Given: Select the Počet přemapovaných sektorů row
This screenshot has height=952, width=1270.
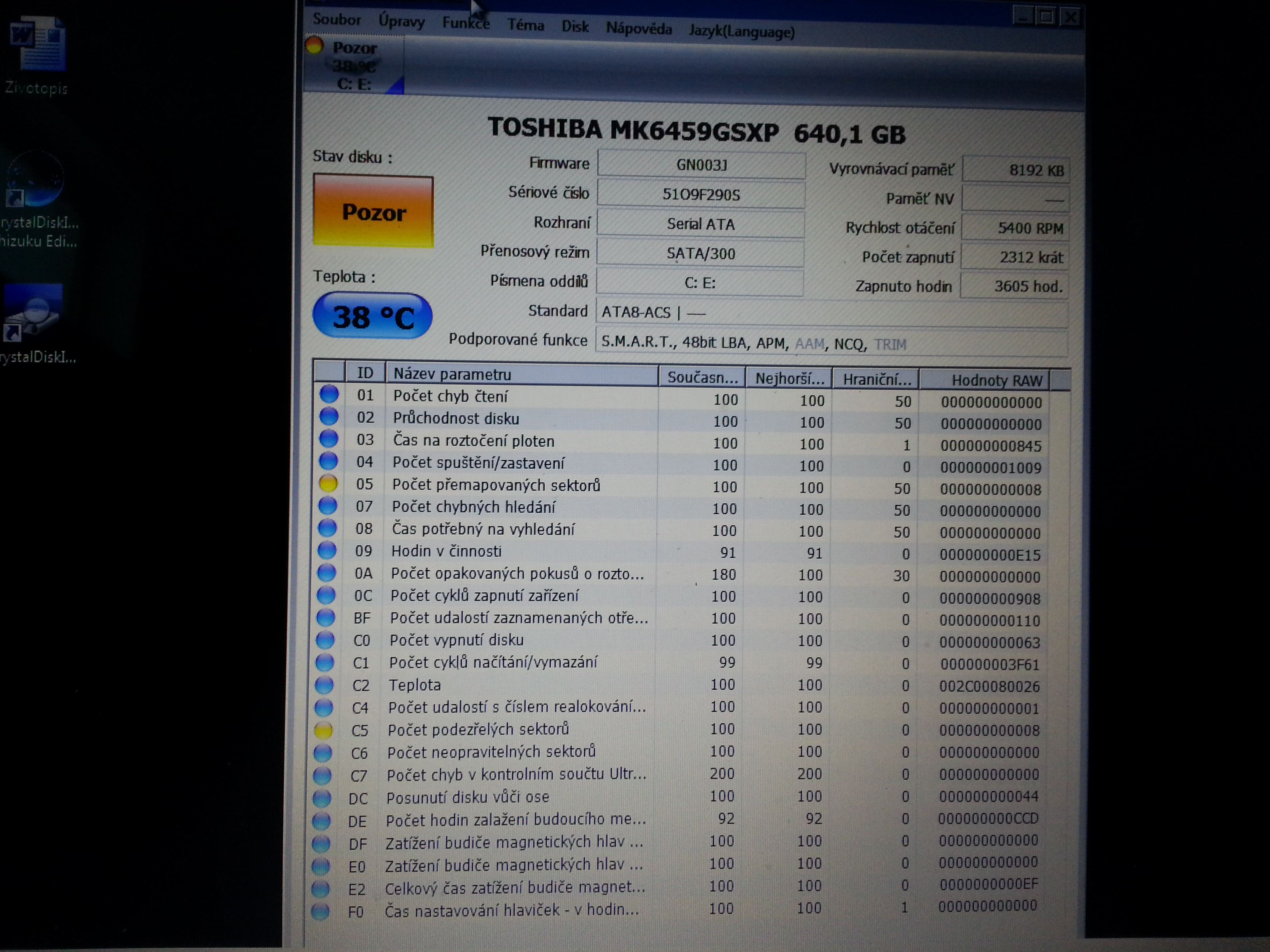Looking at the screenshot, I should point(496,485).
